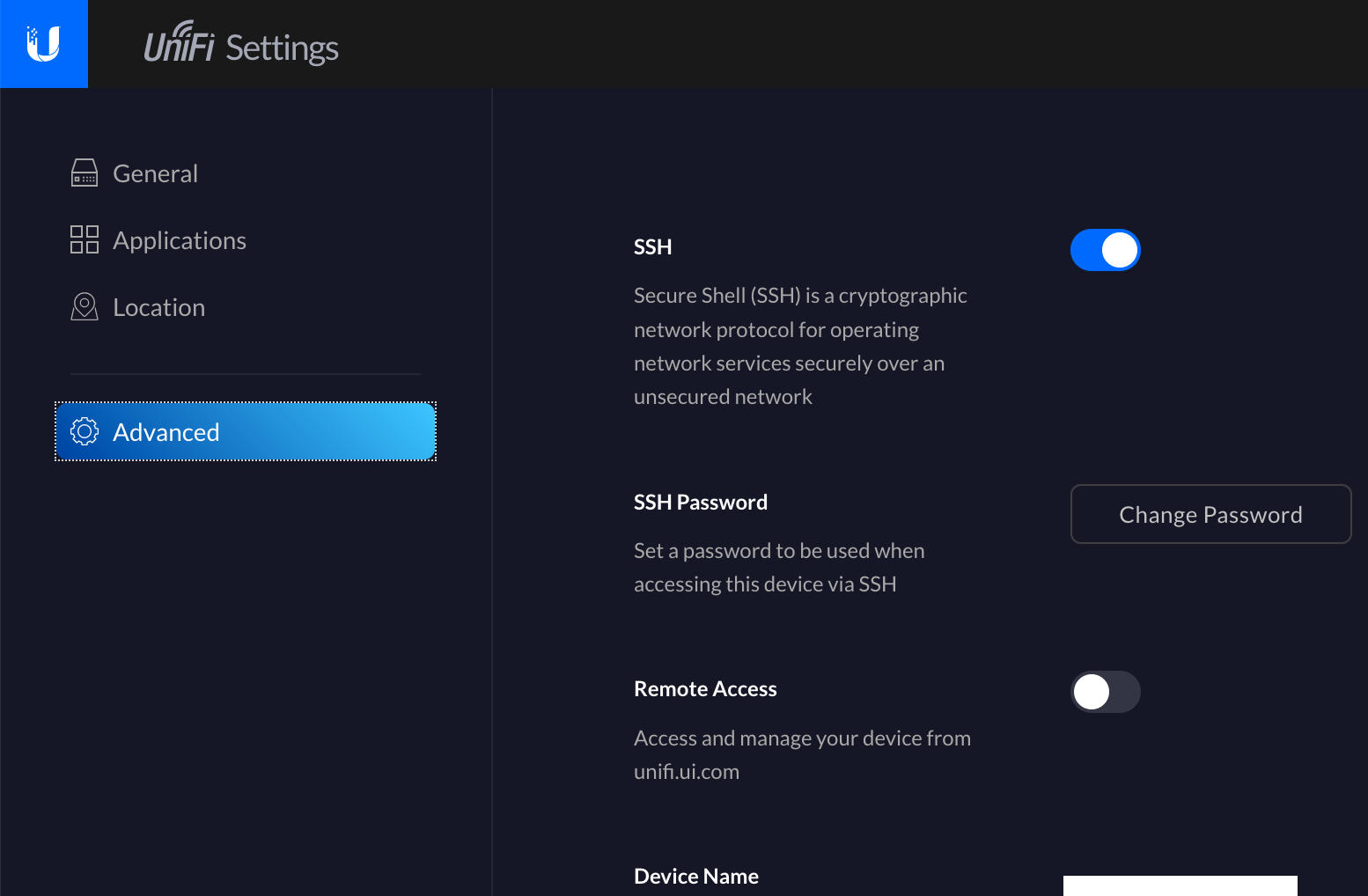This screenshot has height=896, width=1368.
Task: Click the Remote Access heading
Action: point(705,689)
